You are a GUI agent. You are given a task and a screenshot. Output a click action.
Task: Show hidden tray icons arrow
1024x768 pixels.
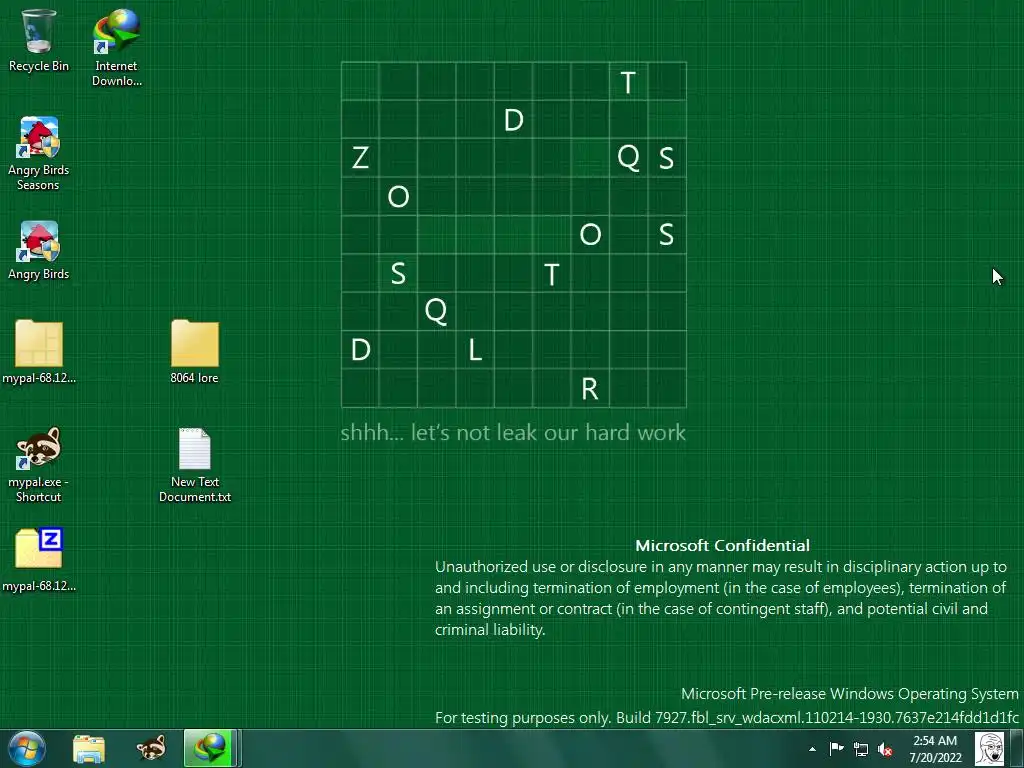[x=812, y=749]
